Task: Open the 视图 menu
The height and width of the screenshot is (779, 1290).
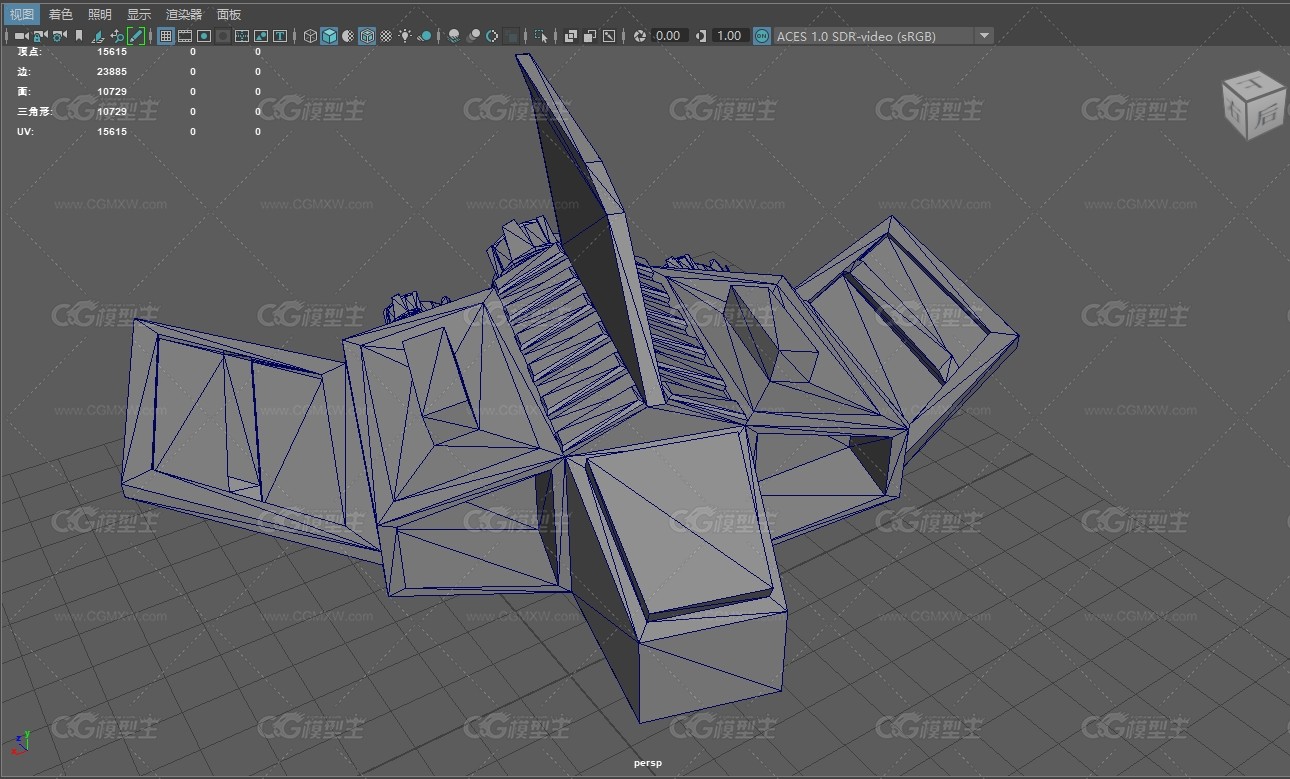Action: tap(21, 14)
